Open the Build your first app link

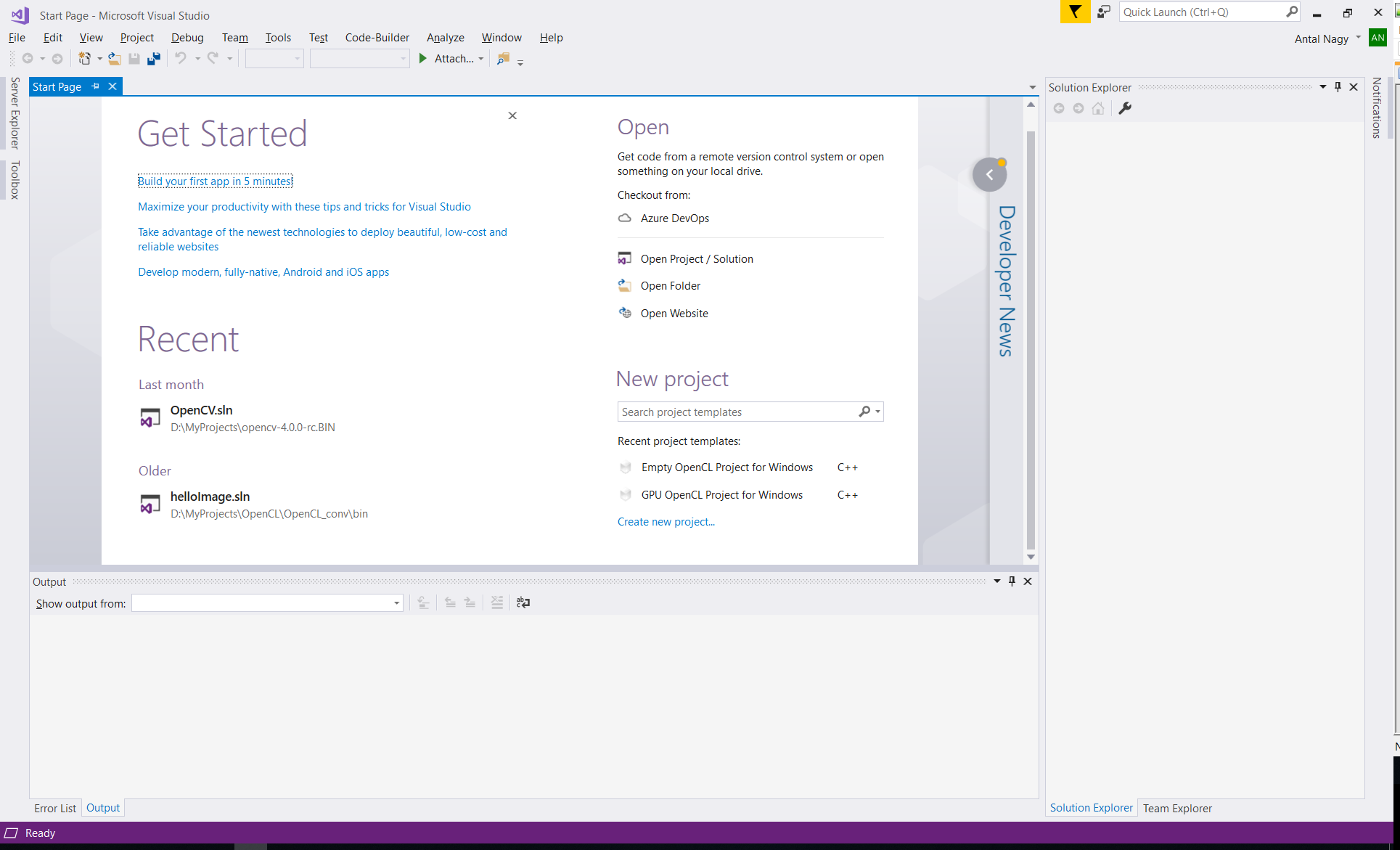215,181
